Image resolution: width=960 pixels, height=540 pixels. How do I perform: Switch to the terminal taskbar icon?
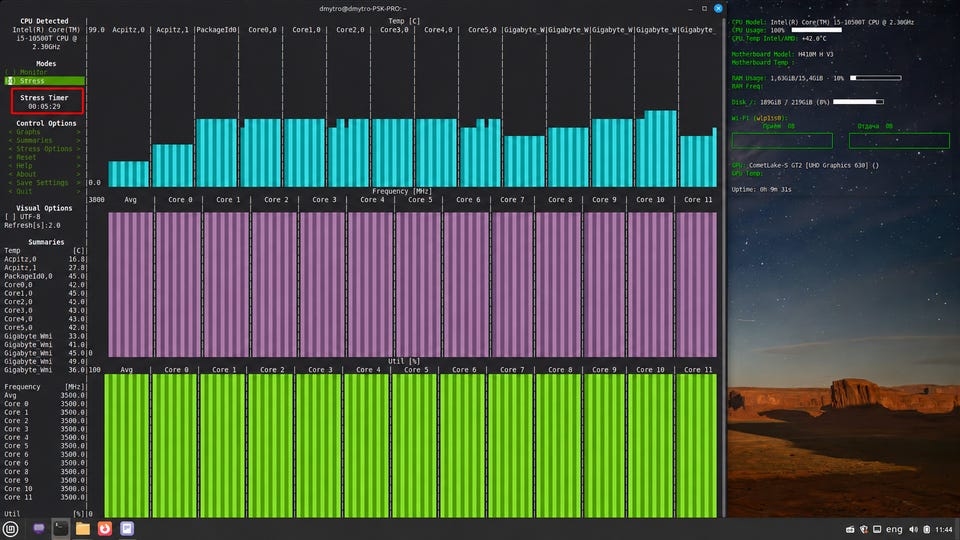tap(61, 528)
